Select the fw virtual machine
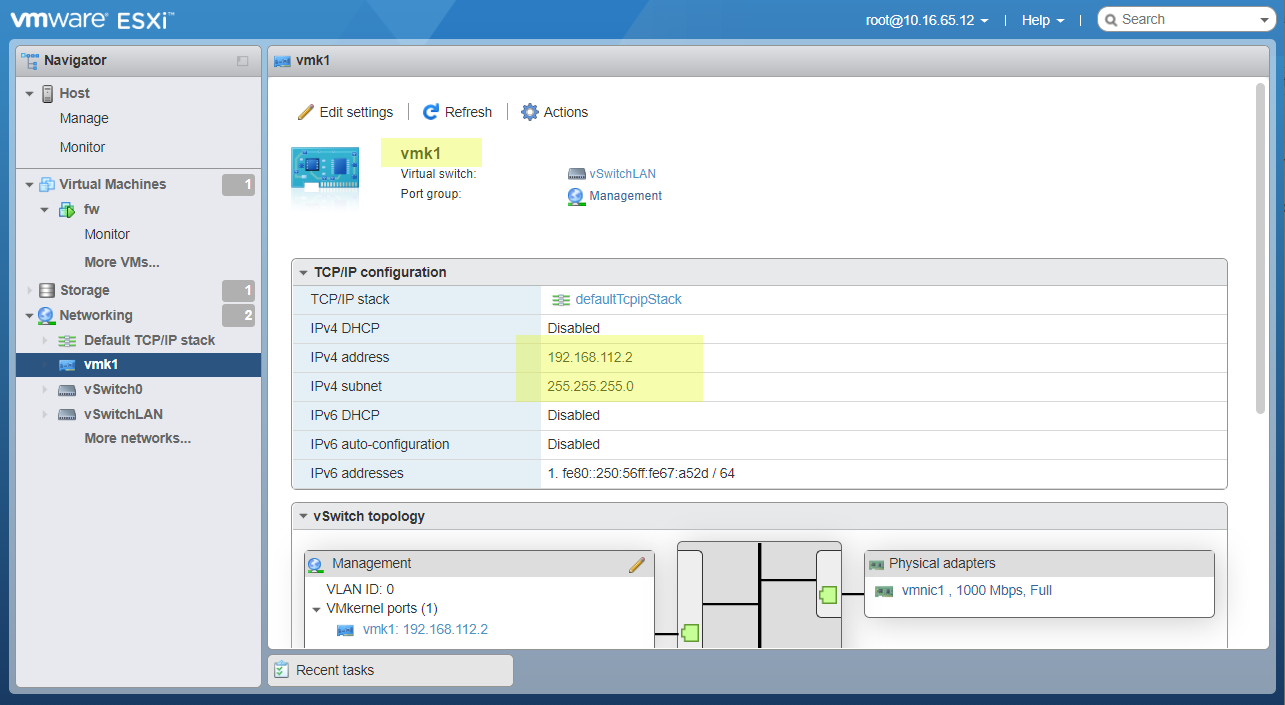The width and height of the screenshot is (1285, 705). pyautogui.click(x=92, y=209)
